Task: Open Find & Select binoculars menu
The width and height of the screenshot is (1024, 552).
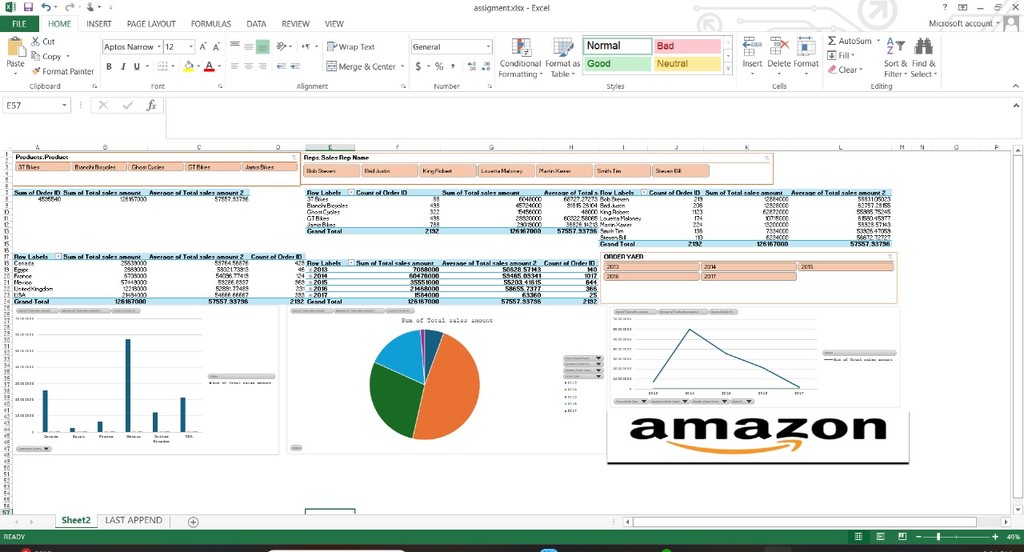Action: [x=923, y=58]
